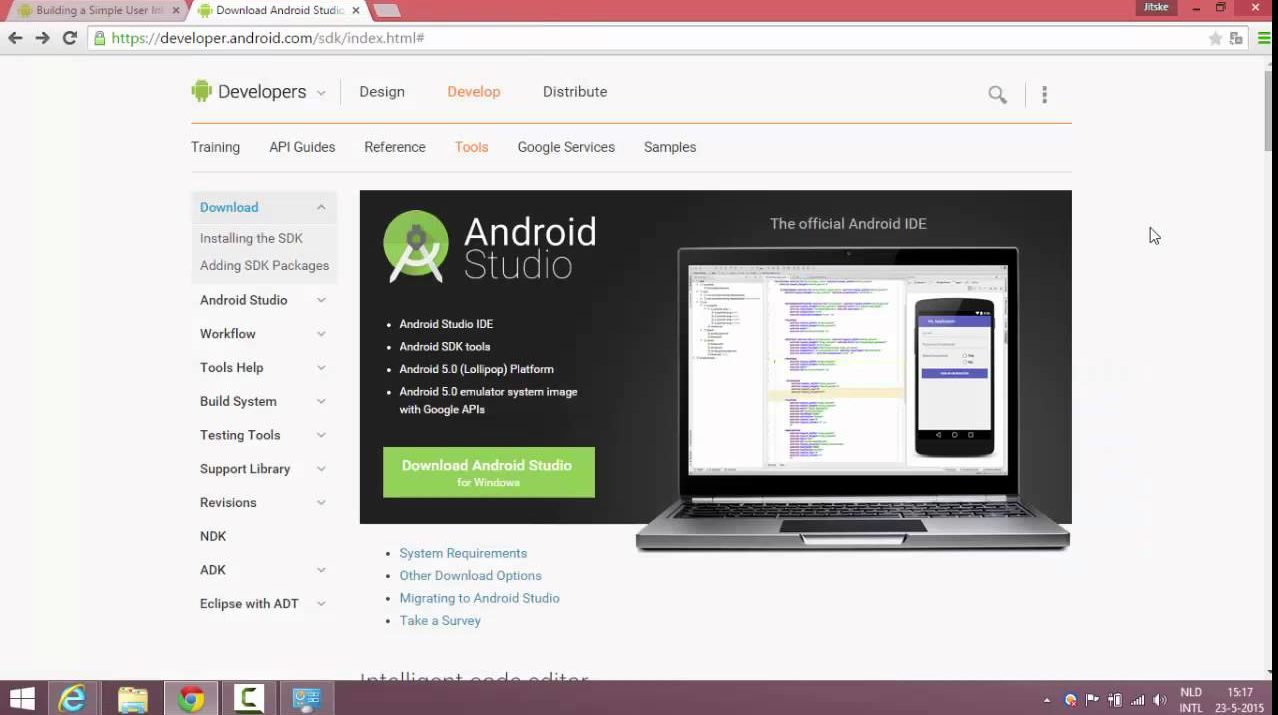This screenshot has width=1278, height=715.
Task: Expand the Eclipse with ADT section
Action: point(321,604)
